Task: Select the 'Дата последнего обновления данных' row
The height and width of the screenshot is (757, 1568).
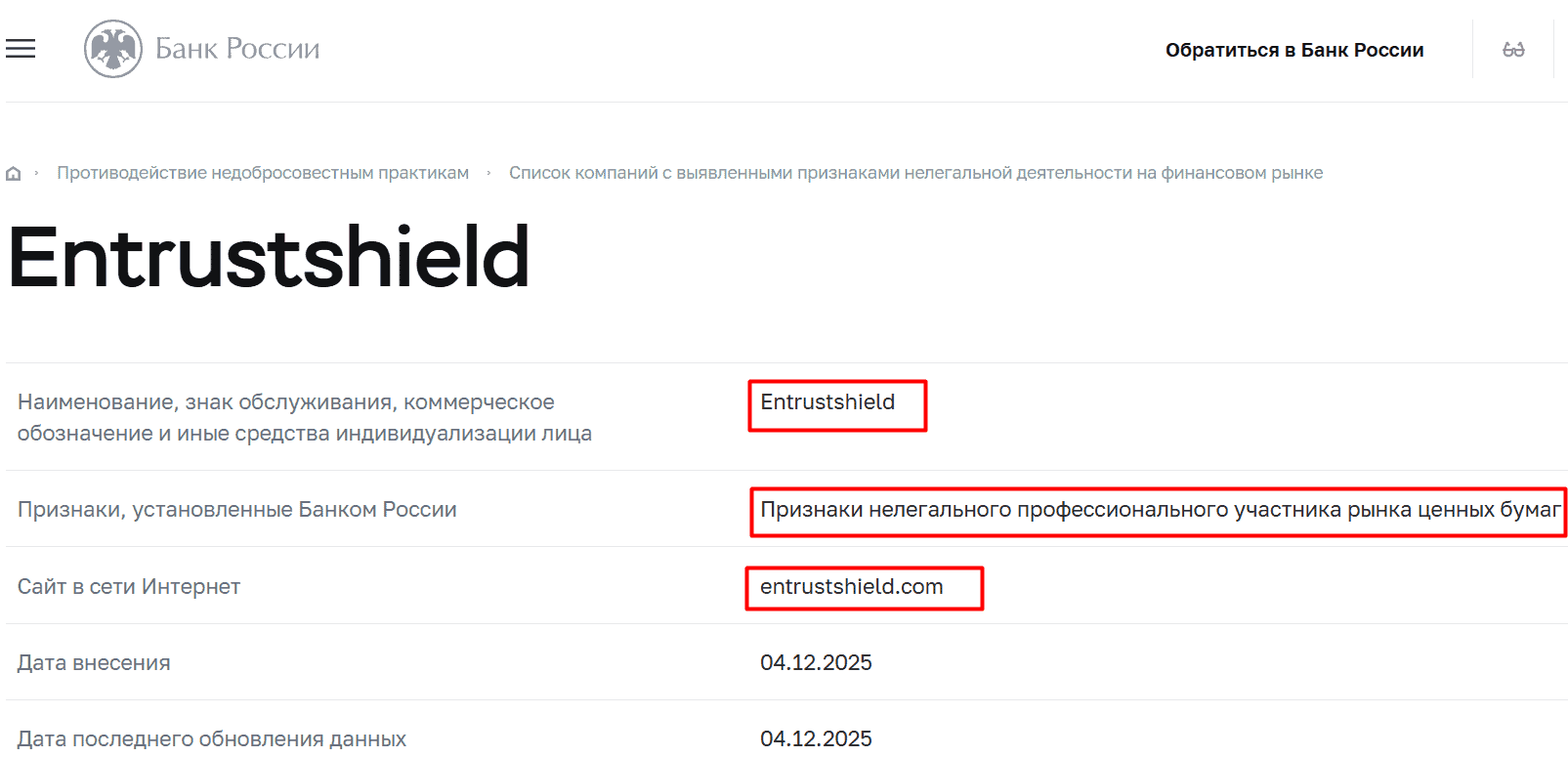Action: (211, 738)
